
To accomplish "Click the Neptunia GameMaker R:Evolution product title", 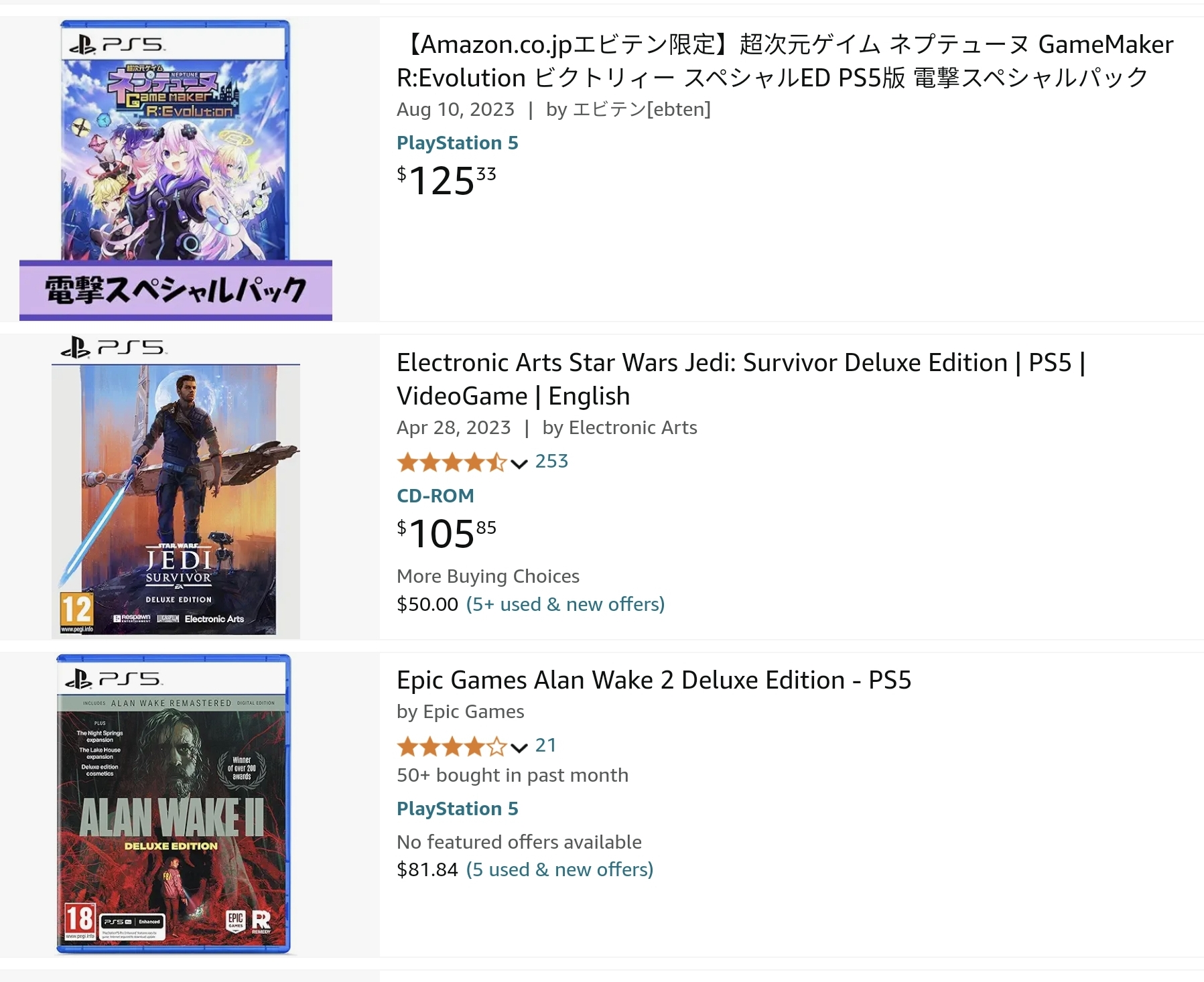I will tap(784, 61).
